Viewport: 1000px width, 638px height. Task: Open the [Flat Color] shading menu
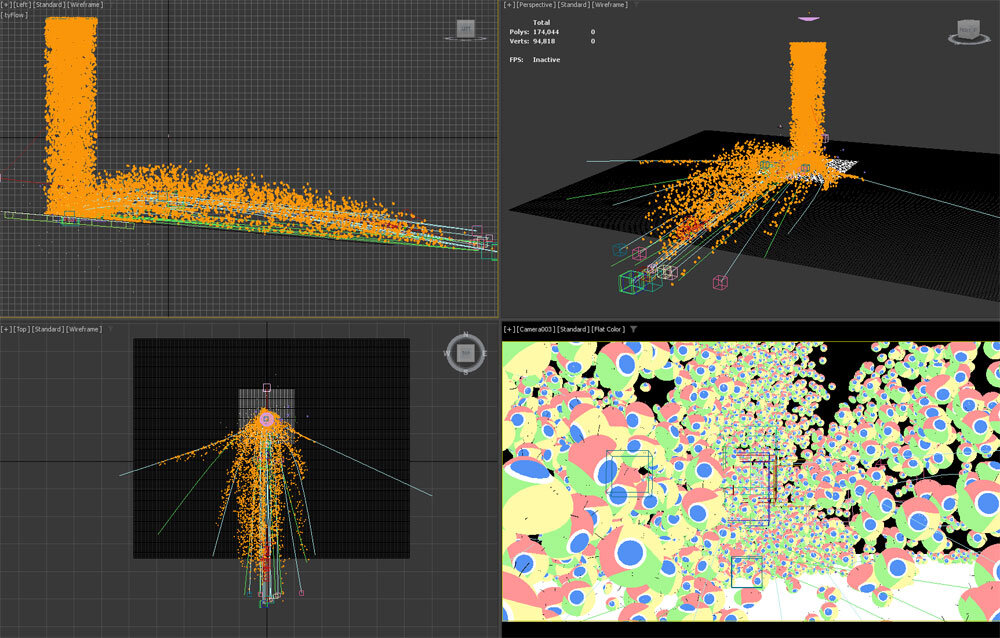608,329
